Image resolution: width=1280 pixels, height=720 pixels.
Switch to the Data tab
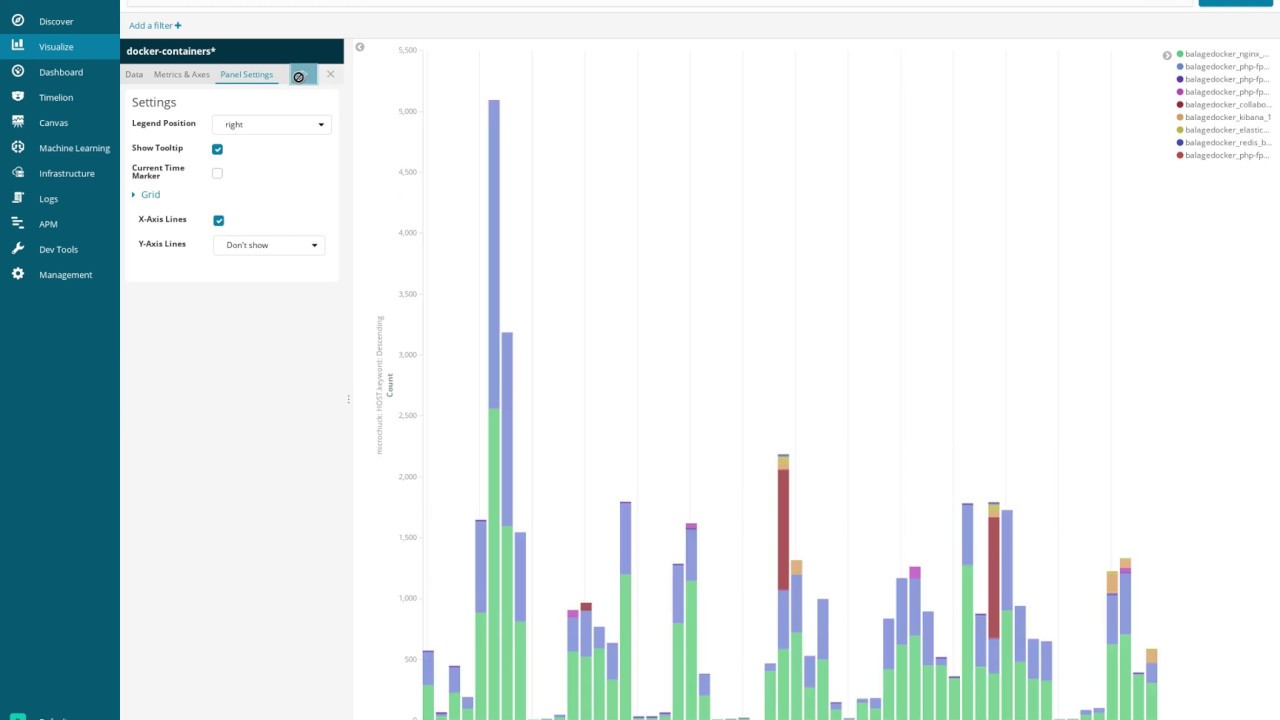(x=134, y=74)
